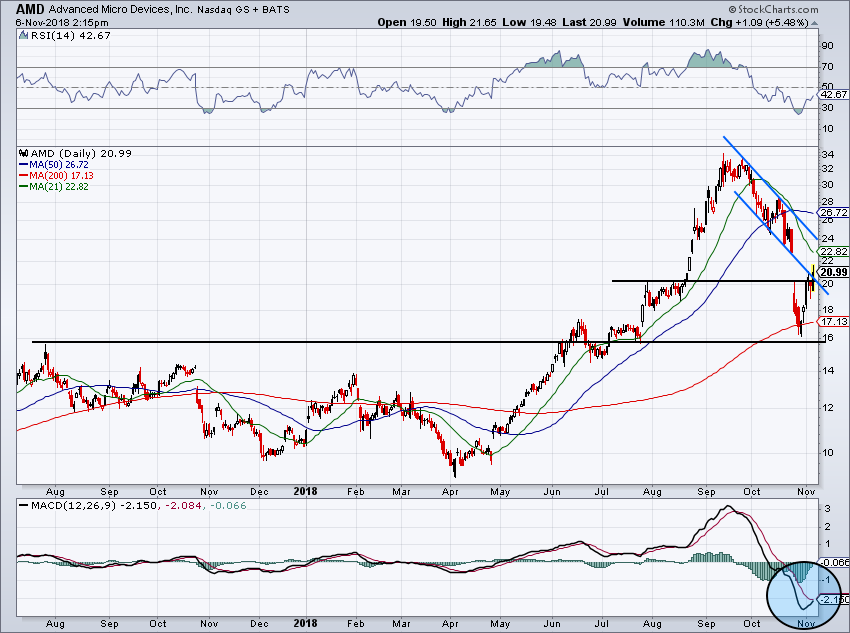The width and height of the screenshot is (850, 633).
Task: Click the AMD ticker symbol title
Action: tap(19, 7)
